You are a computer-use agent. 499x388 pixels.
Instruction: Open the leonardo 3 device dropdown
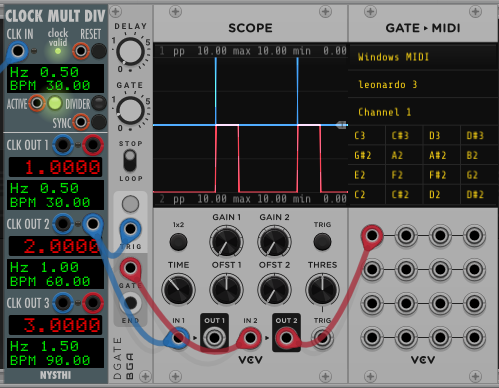click(x=423, y=84)
